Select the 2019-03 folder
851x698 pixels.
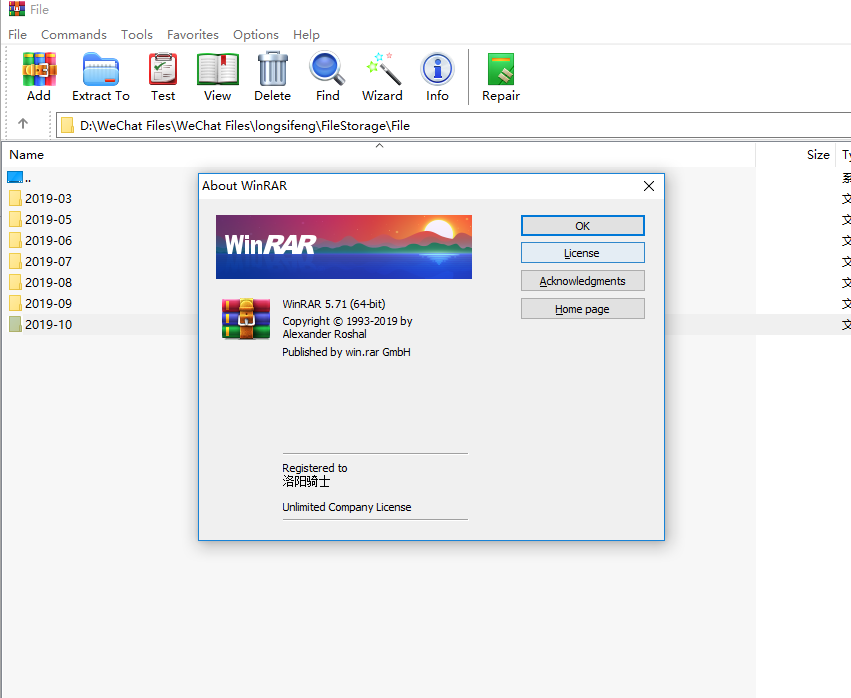[x=48, y=198]
